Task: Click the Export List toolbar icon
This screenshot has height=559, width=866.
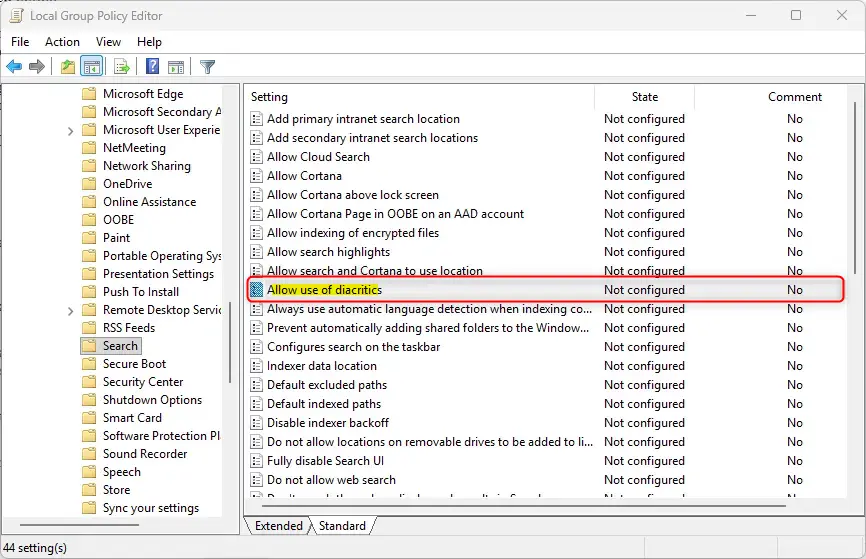Action: tap(122, 67)
